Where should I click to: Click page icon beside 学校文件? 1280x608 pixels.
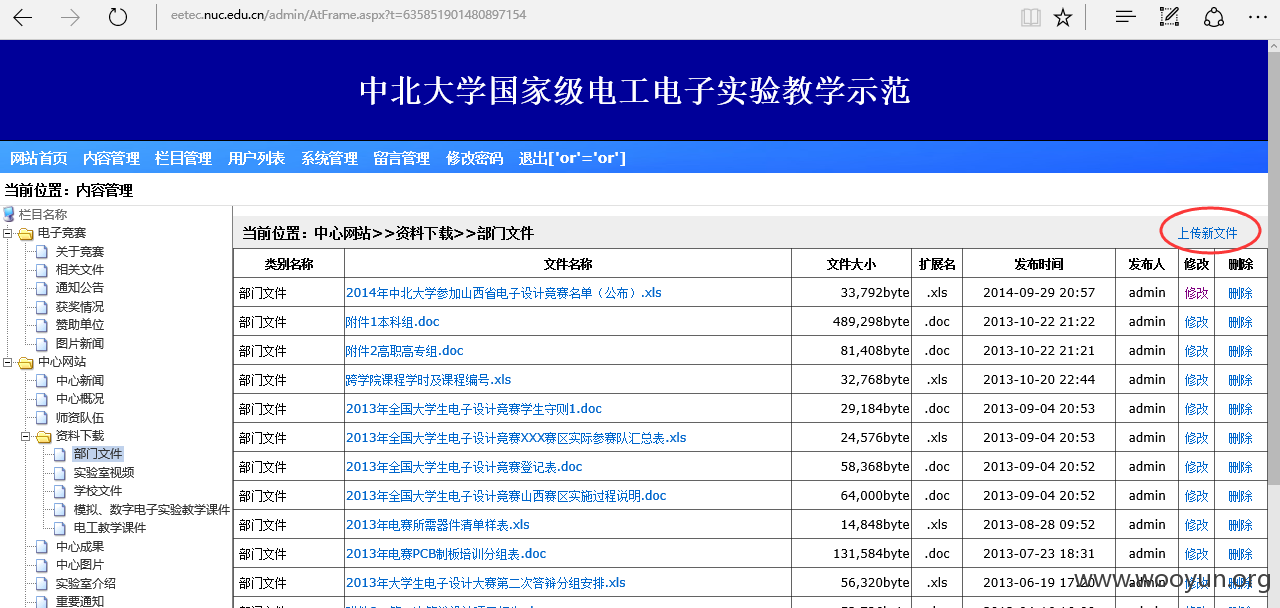click(60, 491)
